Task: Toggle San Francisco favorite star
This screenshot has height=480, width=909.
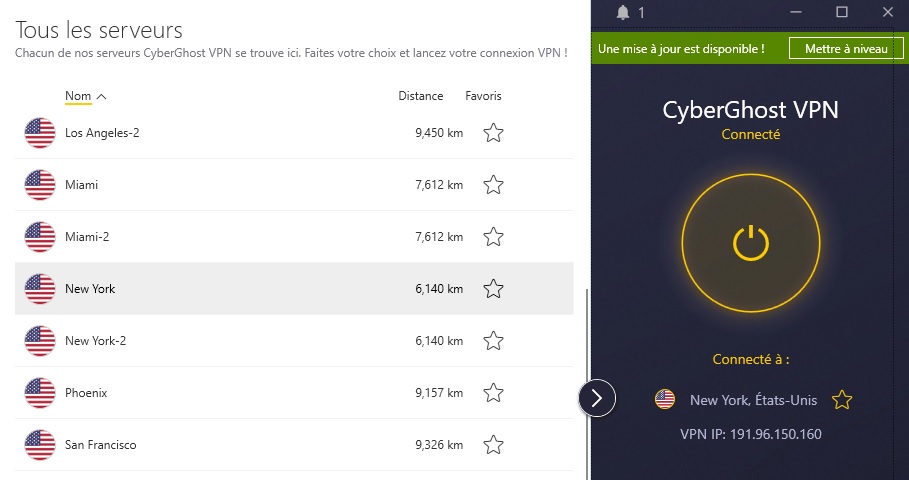Action: pos(493,445)
